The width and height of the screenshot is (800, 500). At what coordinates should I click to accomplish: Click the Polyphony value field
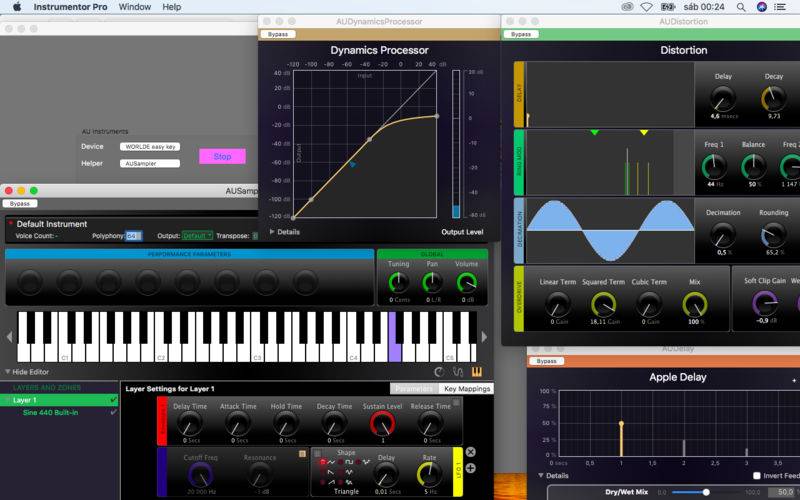(x=134, y=236)
